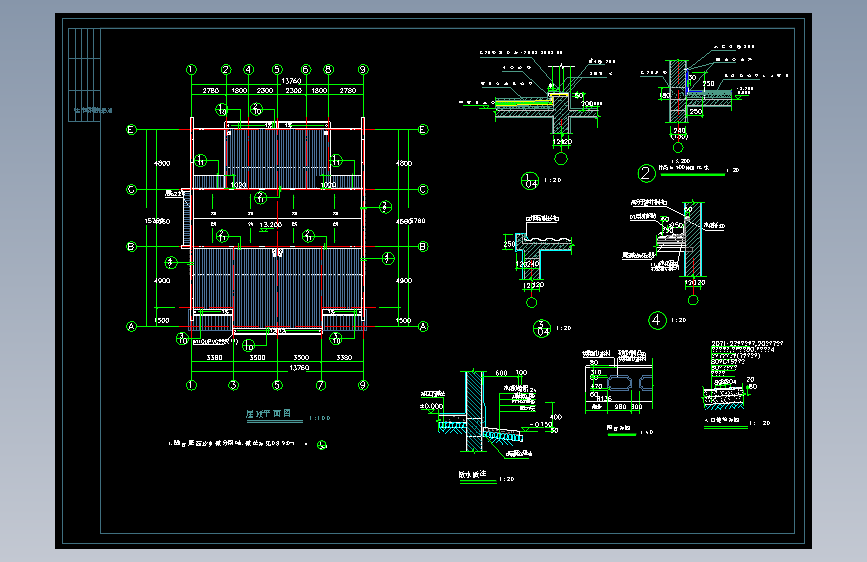Select the 防水做法 detail title
Viewport: 867px width, 562px height.
click(x=472, y=475)
